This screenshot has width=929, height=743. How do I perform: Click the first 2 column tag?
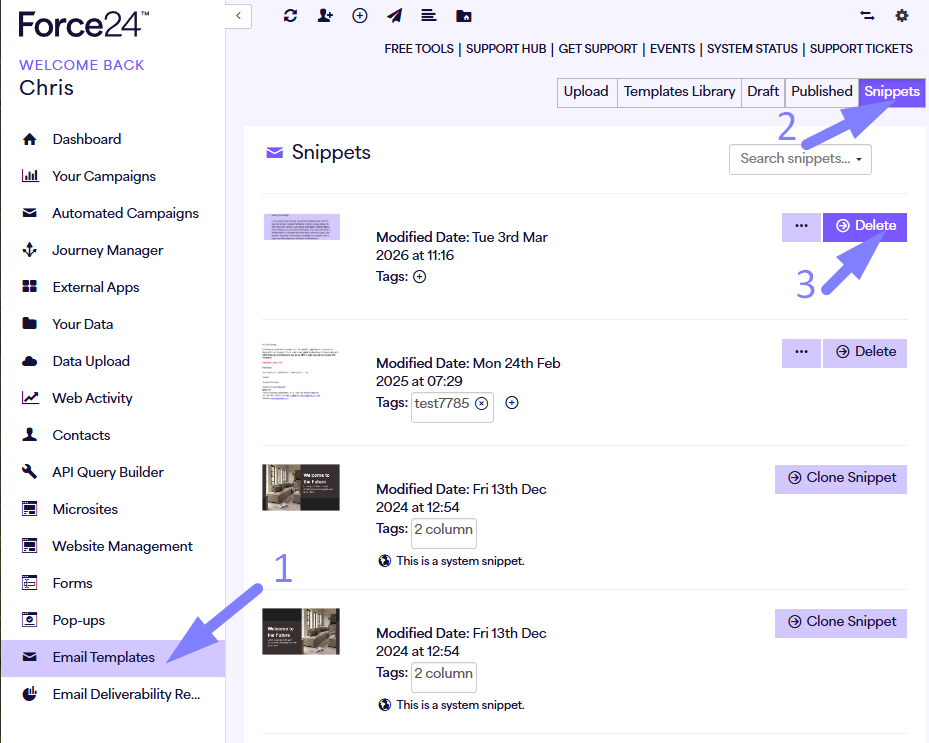pyautogui.click(x=444, y=533)
